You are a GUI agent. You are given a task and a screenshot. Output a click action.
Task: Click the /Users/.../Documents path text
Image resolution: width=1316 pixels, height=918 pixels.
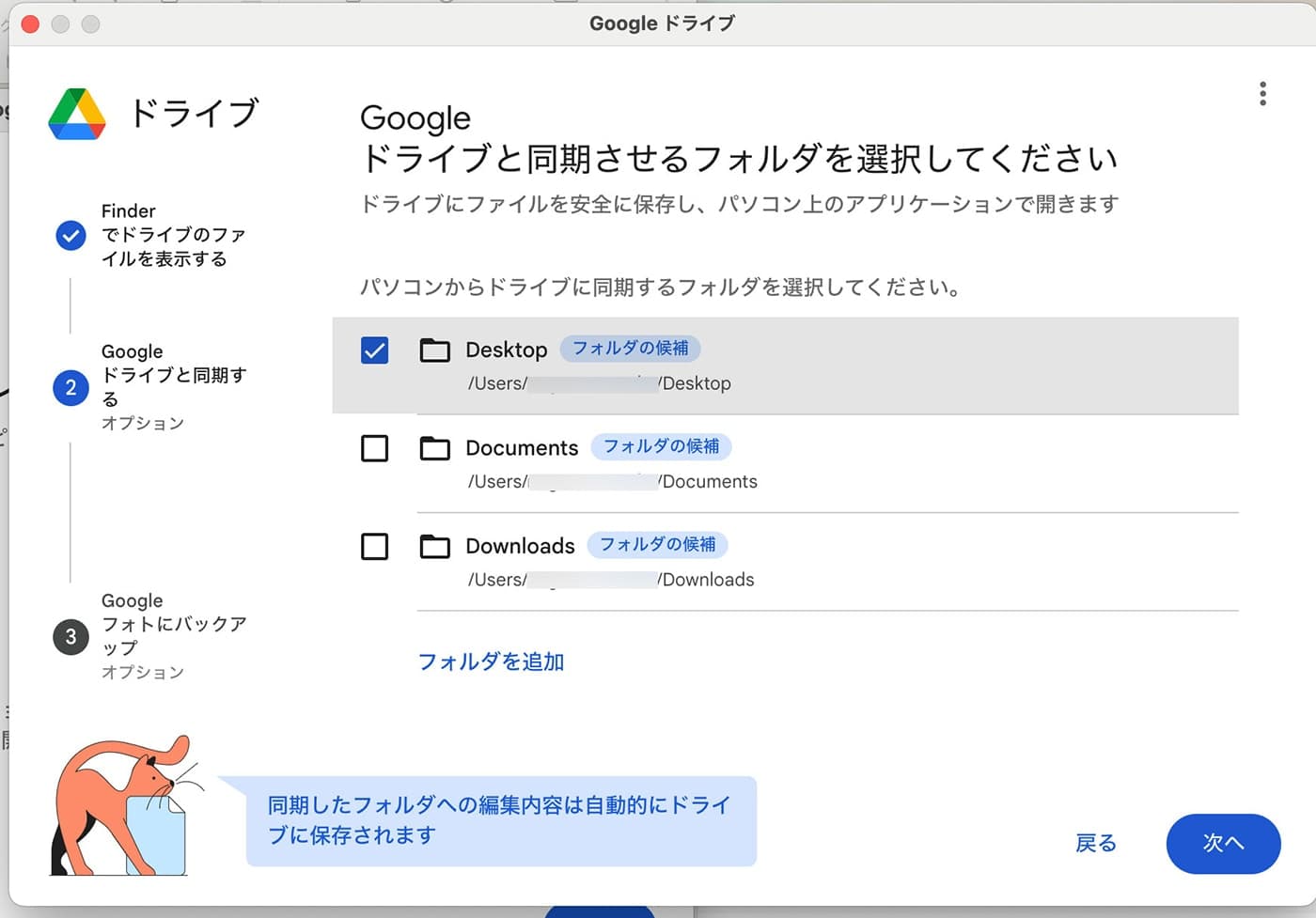(x=613, y=481)
